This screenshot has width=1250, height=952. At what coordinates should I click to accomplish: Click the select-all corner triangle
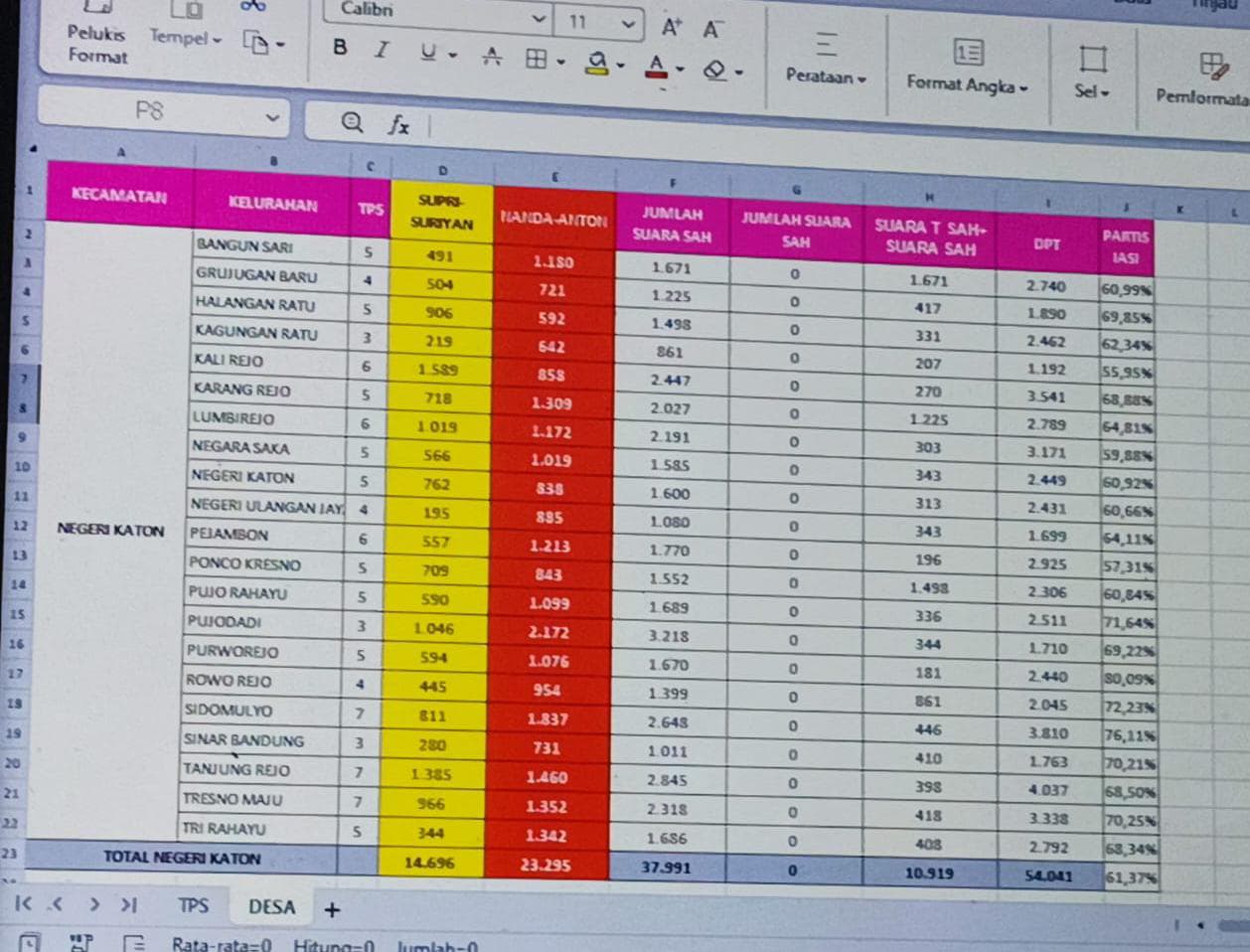33,150
